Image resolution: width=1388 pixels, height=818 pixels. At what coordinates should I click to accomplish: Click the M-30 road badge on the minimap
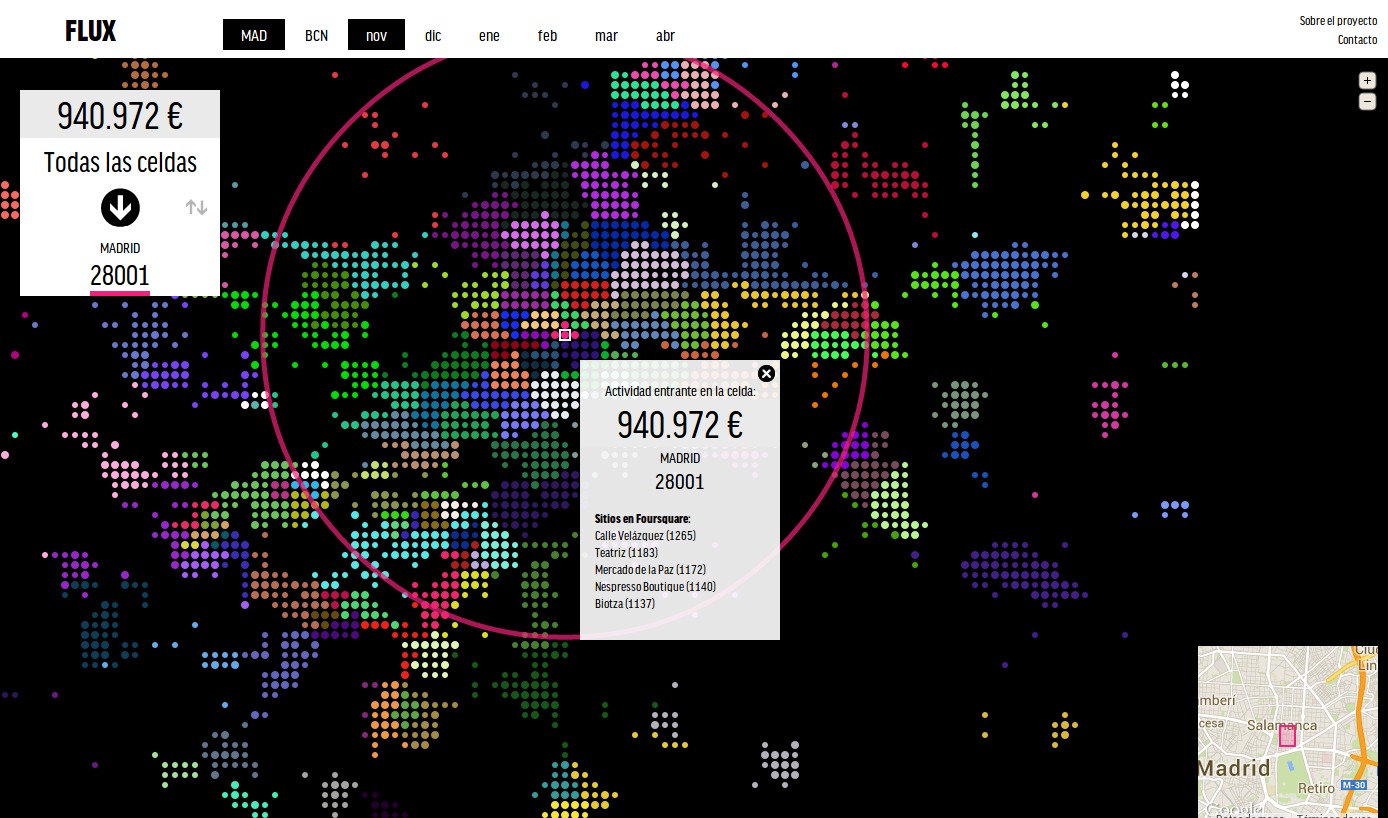click(x=1354, y=785)
